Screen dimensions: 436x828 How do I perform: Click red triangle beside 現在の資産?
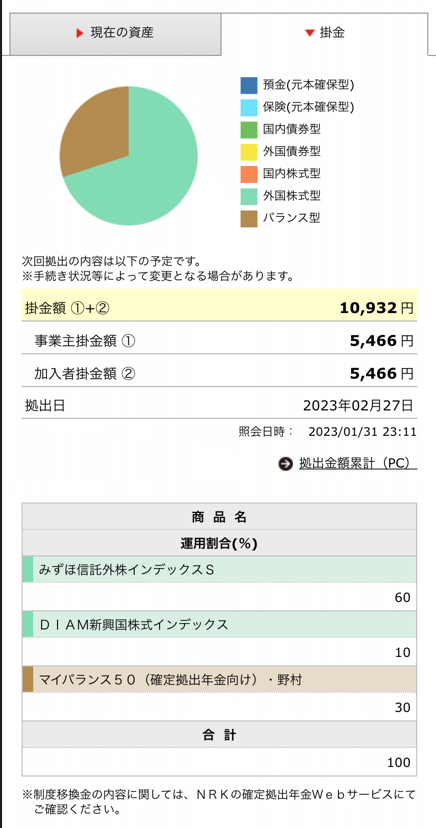click(80, 33)
